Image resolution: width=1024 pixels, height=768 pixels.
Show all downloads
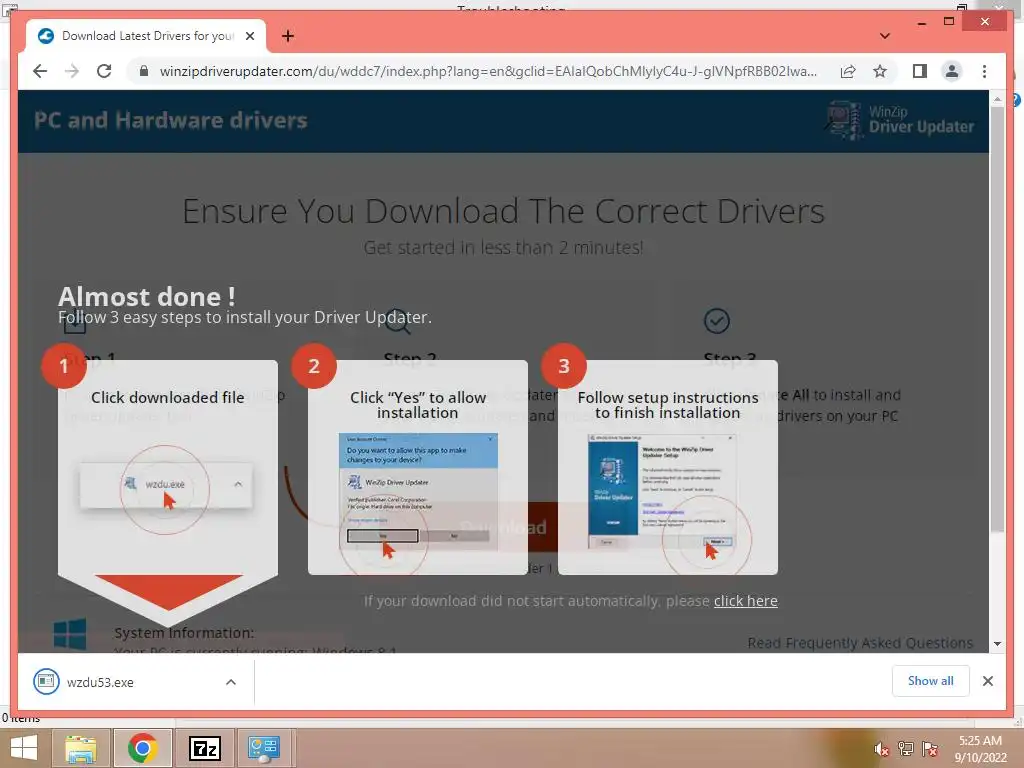point(930,681)
